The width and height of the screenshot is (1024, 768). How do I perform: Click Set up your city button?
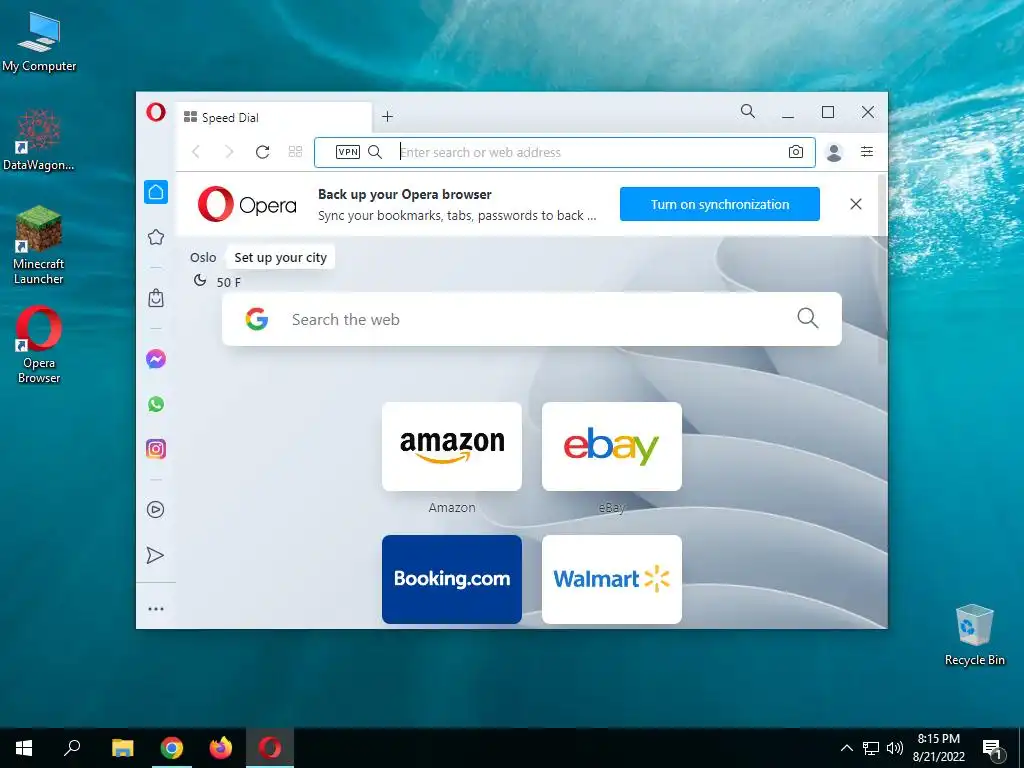click(x=280, y=257)
